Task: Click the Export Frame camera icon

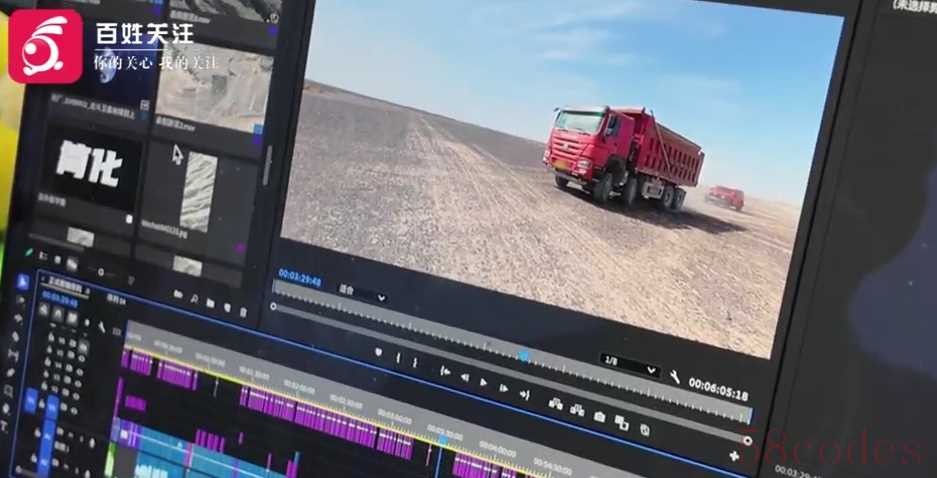Action: point(599,416)
